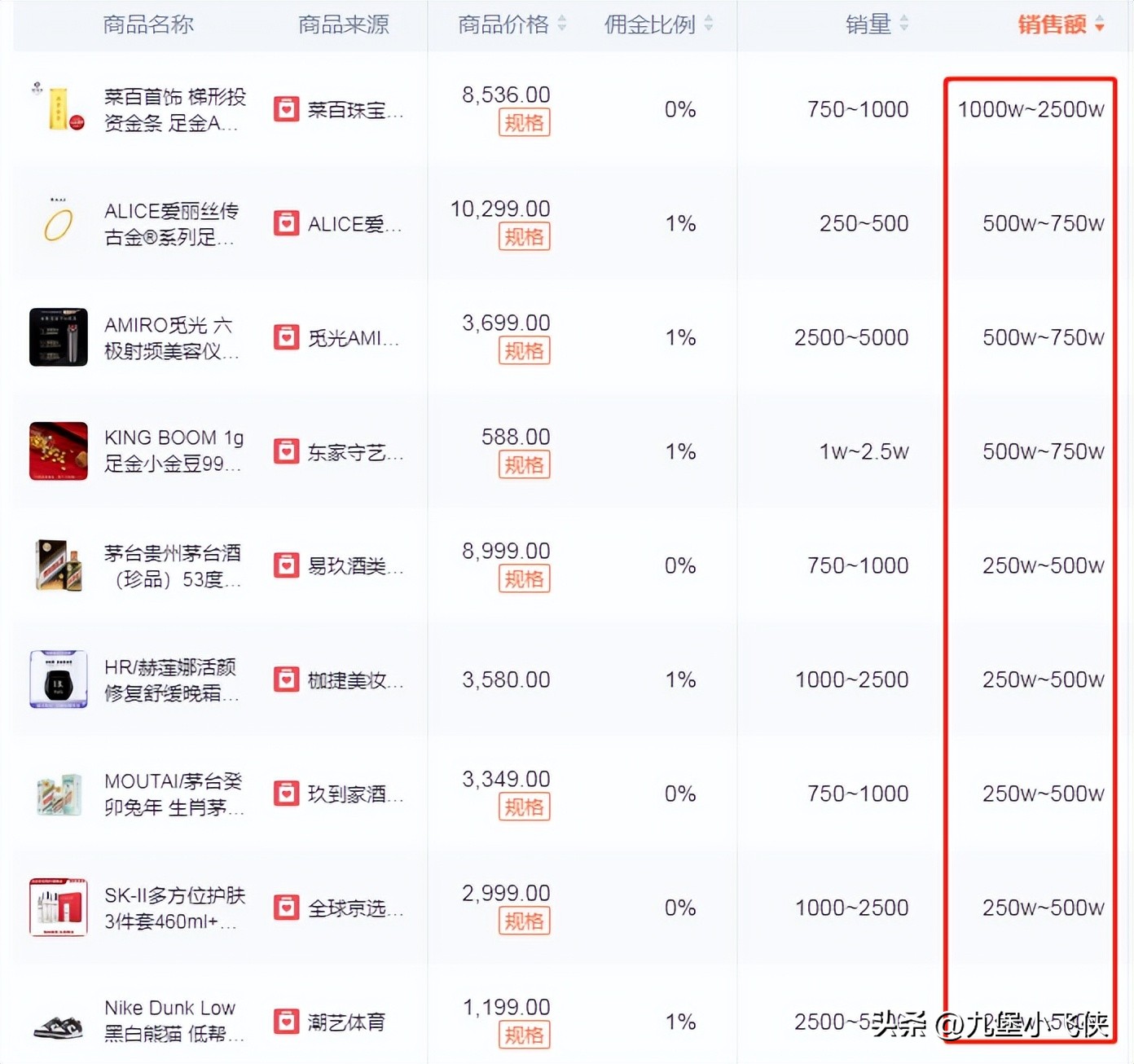Image resolution: width=1134 pixels, height=1064 pixels.
Task: Click the sort arrows next to 佣金比例
Action: tap(709, 24)
